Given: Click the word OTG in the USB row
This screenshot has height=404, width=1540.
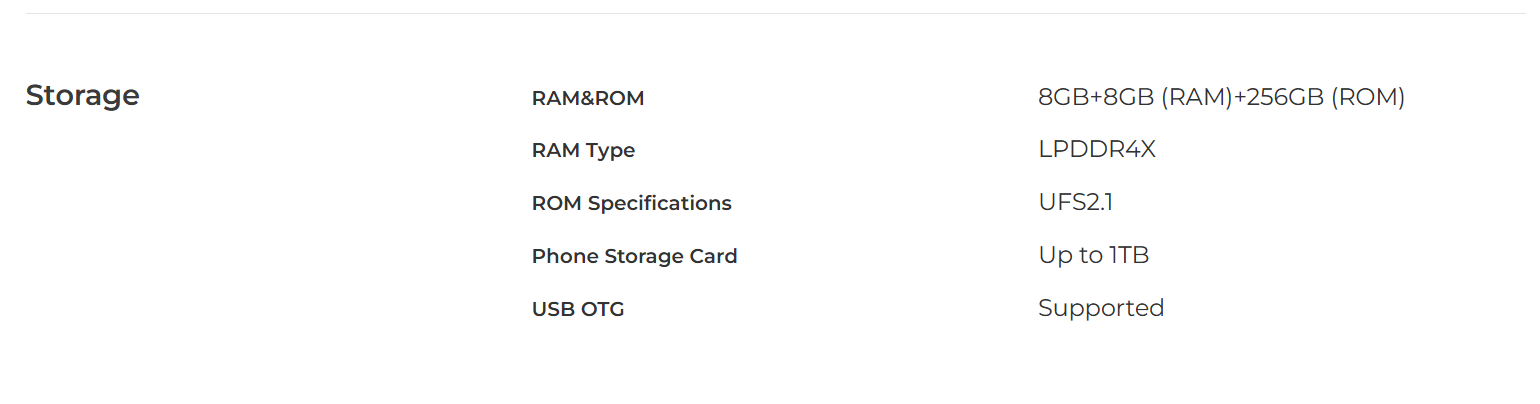Looking at the screenshot, I should pyautogui.click(x=602, y=309).
